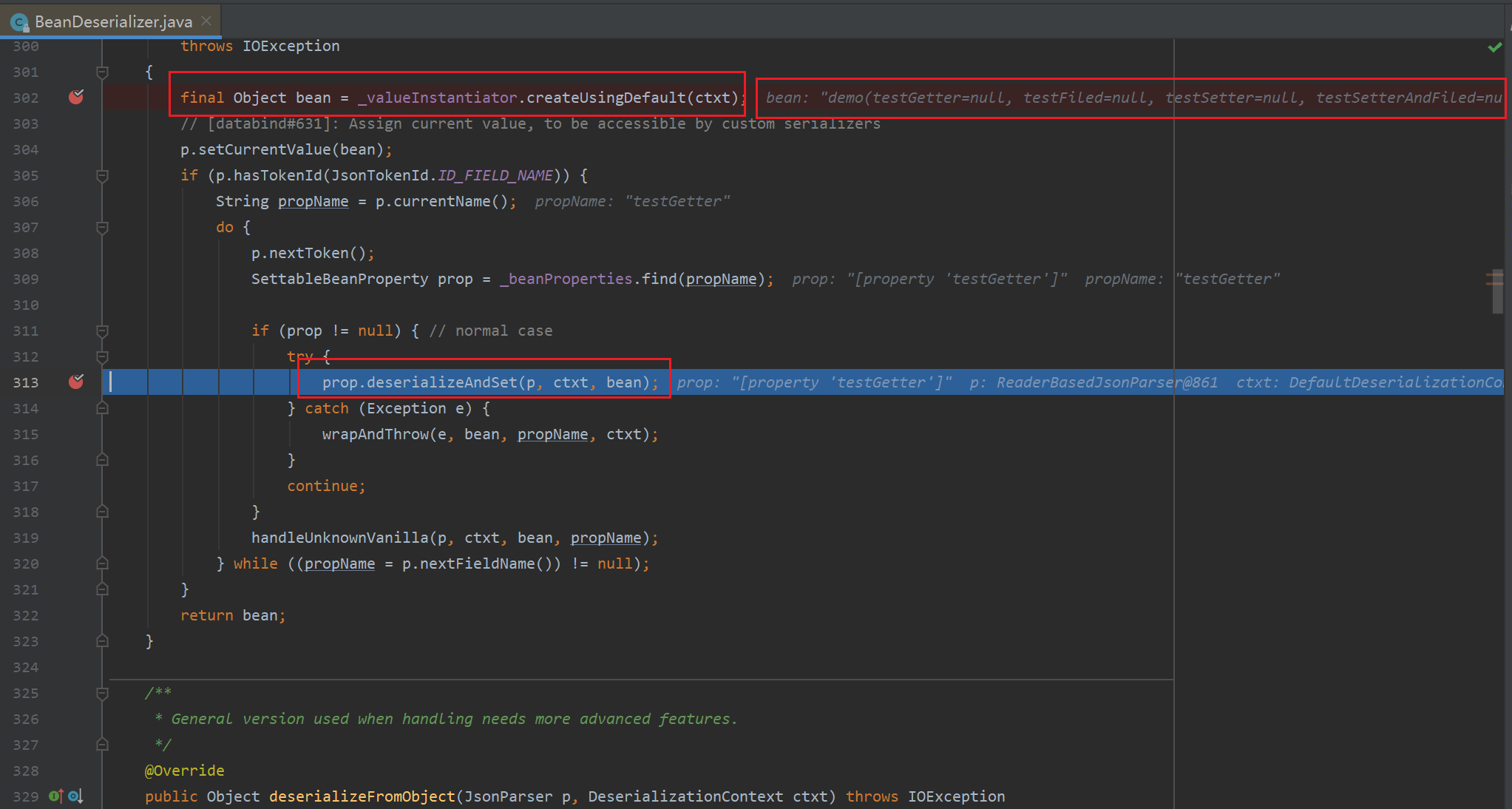Click the green inspection checkmark icon
This screenshot has width=1512, height=809.
click(x=1494, y=47)
